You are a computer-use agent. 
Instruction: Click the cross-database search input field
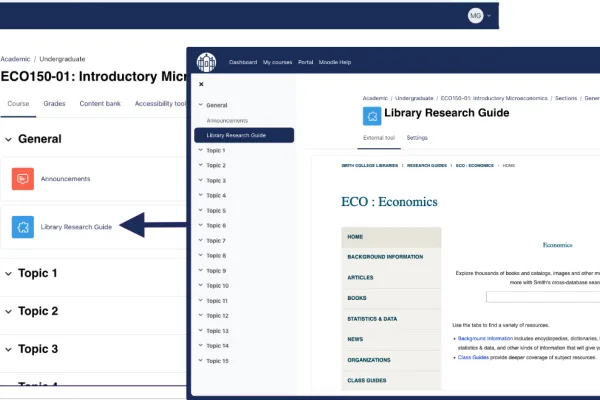(x=543, y=297)
